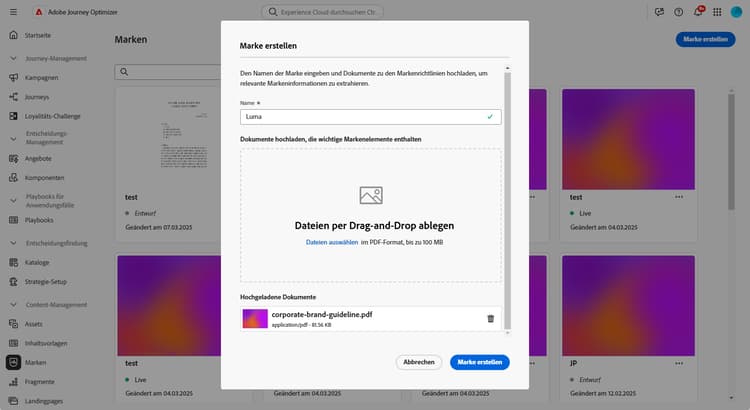Image resolution: width=750 pixels, height=410 pixels.
Task: Click Abbrechen to cancel the dialog
Action: coord(419,362)
